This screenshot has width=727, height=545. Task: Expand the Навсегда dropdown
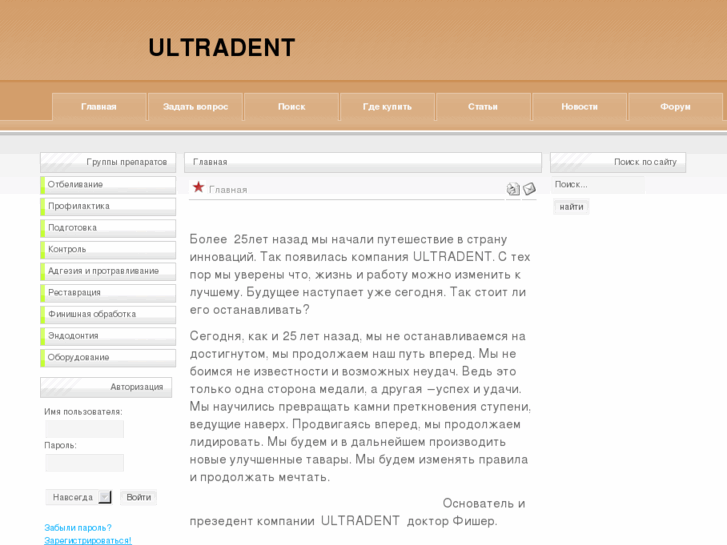pyautogui.click(x=78, y=497)
